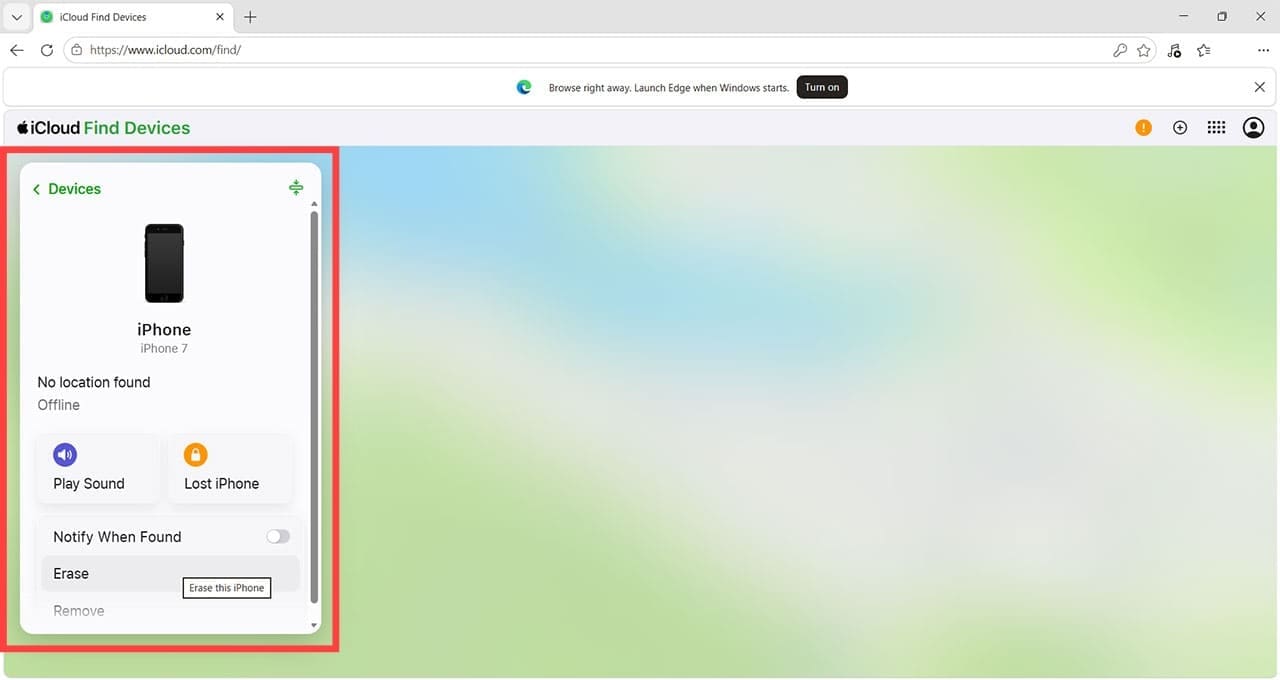Toggle Notify When Found switch
The width and height of the screenshot is (1280, 680).
[278, 537]
